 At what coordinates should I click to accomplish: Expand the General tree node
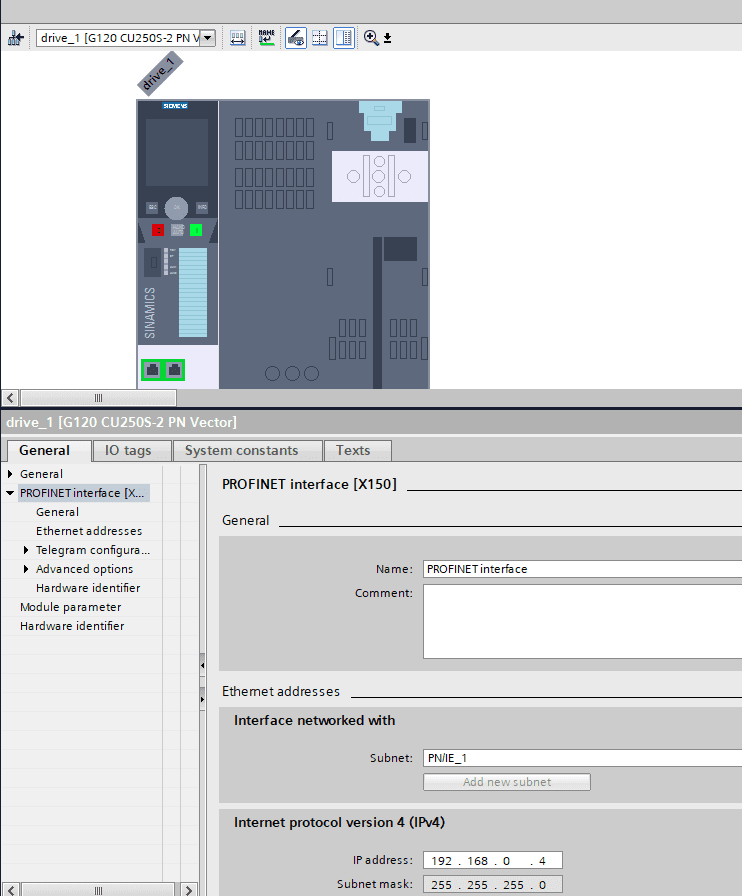(10, 474)
